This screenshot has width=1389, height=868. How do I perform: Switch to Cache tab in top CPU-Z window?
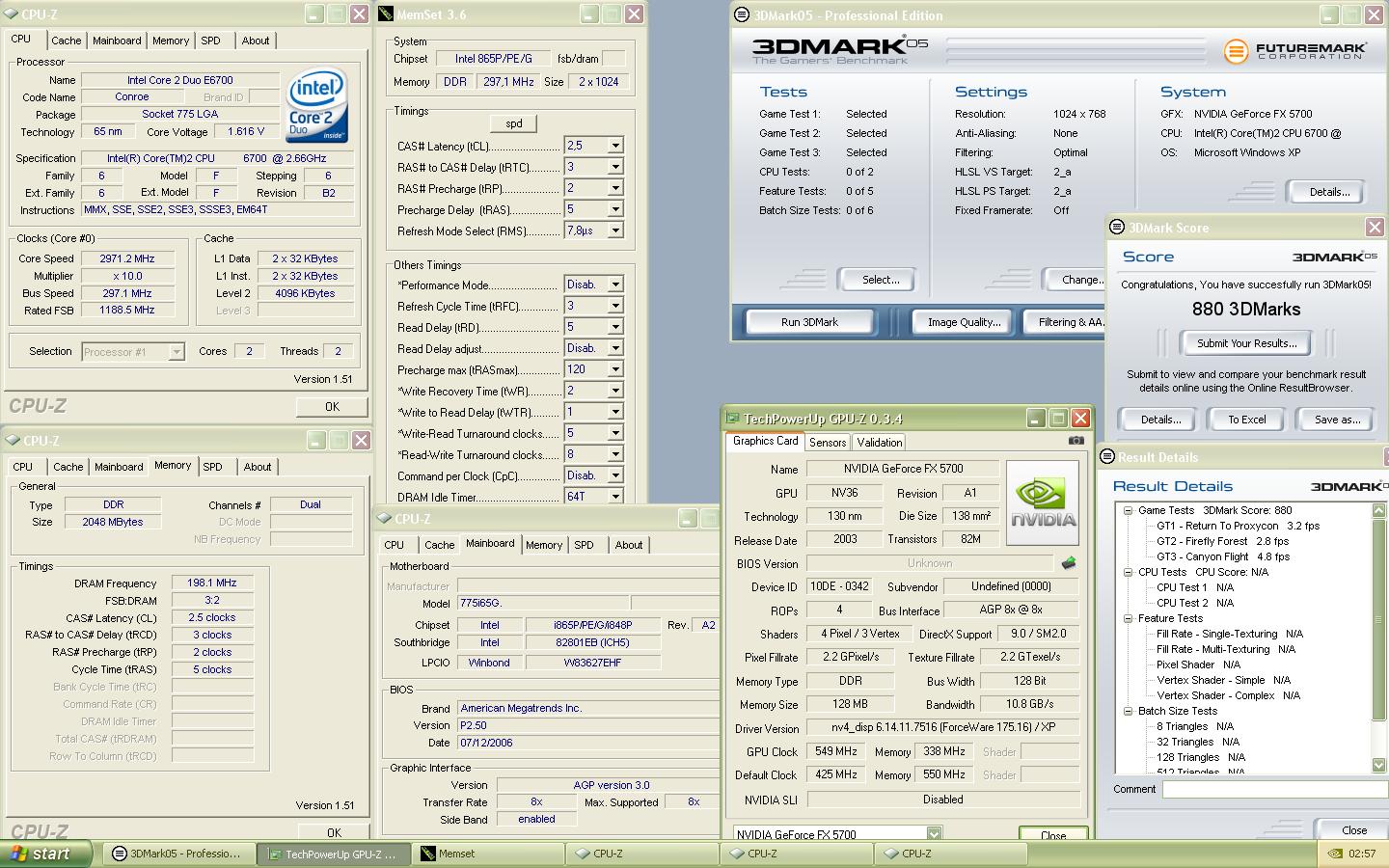point(67,41)
